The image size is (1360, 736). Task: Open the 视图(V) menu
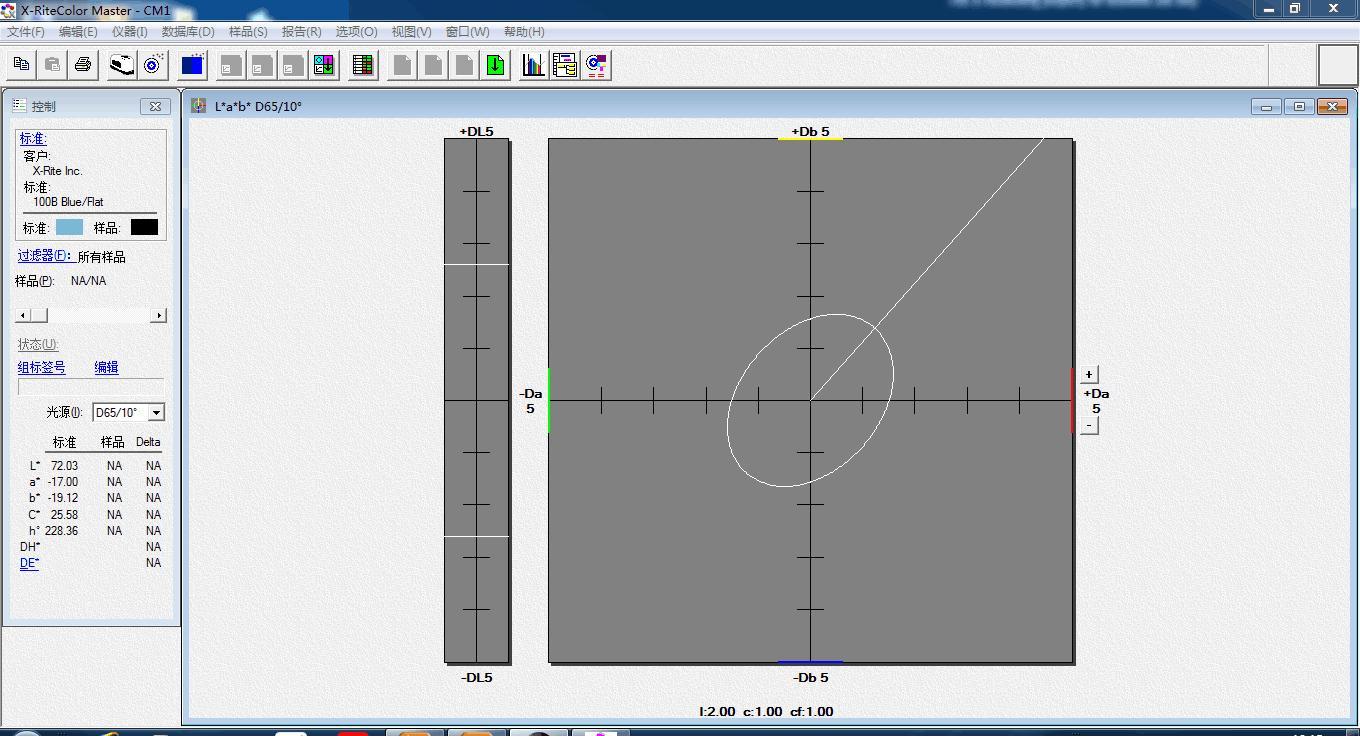click(x=411, y=32)
